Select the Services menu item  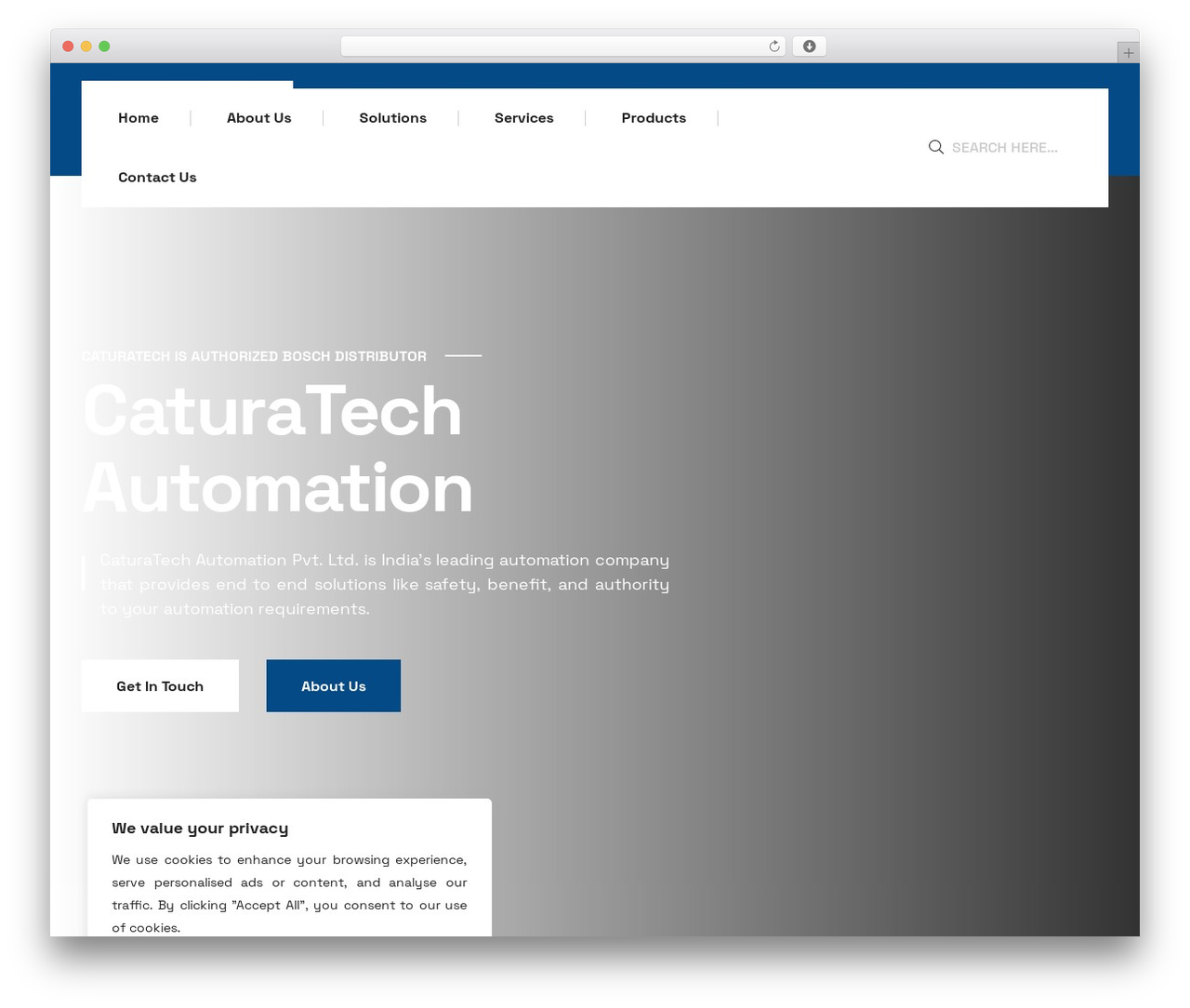coord(524,118)
